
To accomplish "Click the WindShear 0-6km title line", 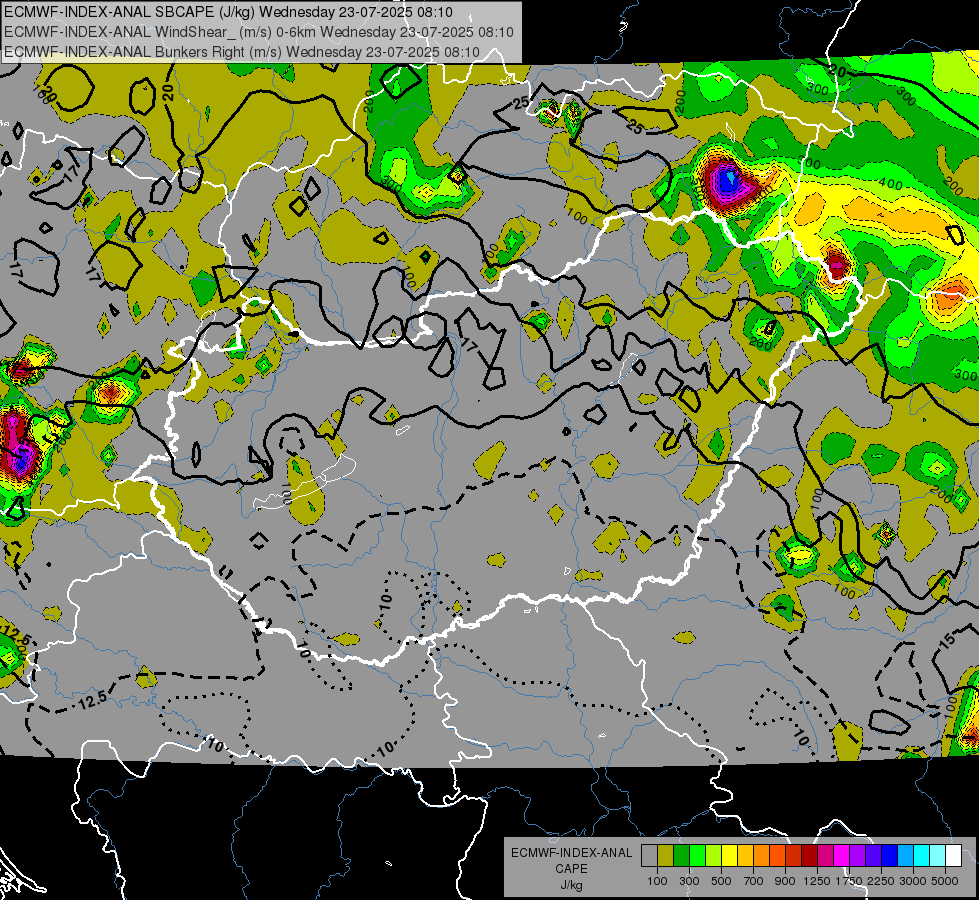I will point(258,32).
